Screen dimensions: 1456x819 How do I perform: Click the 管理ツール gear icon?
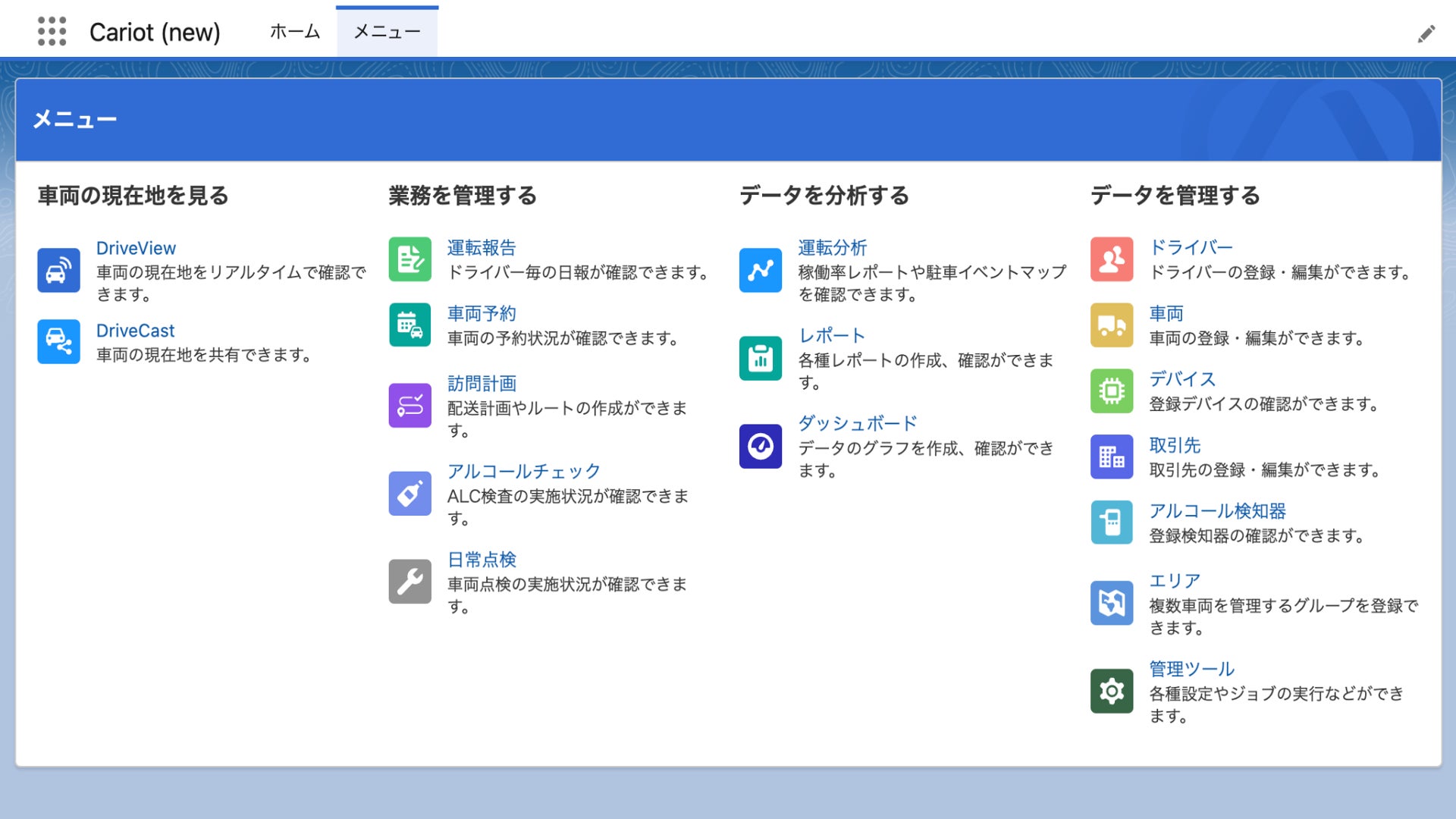click(1111, 692)
